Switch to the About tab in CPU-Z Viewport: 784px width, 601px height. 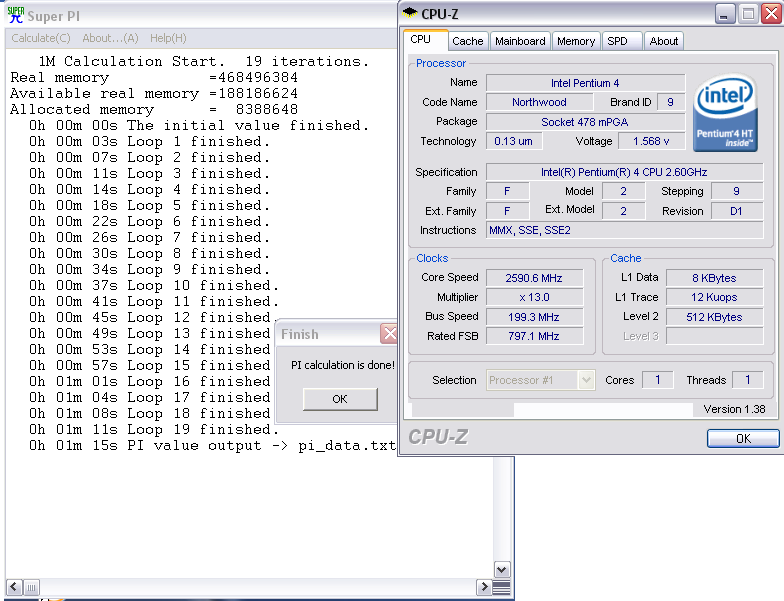point(664,41)
